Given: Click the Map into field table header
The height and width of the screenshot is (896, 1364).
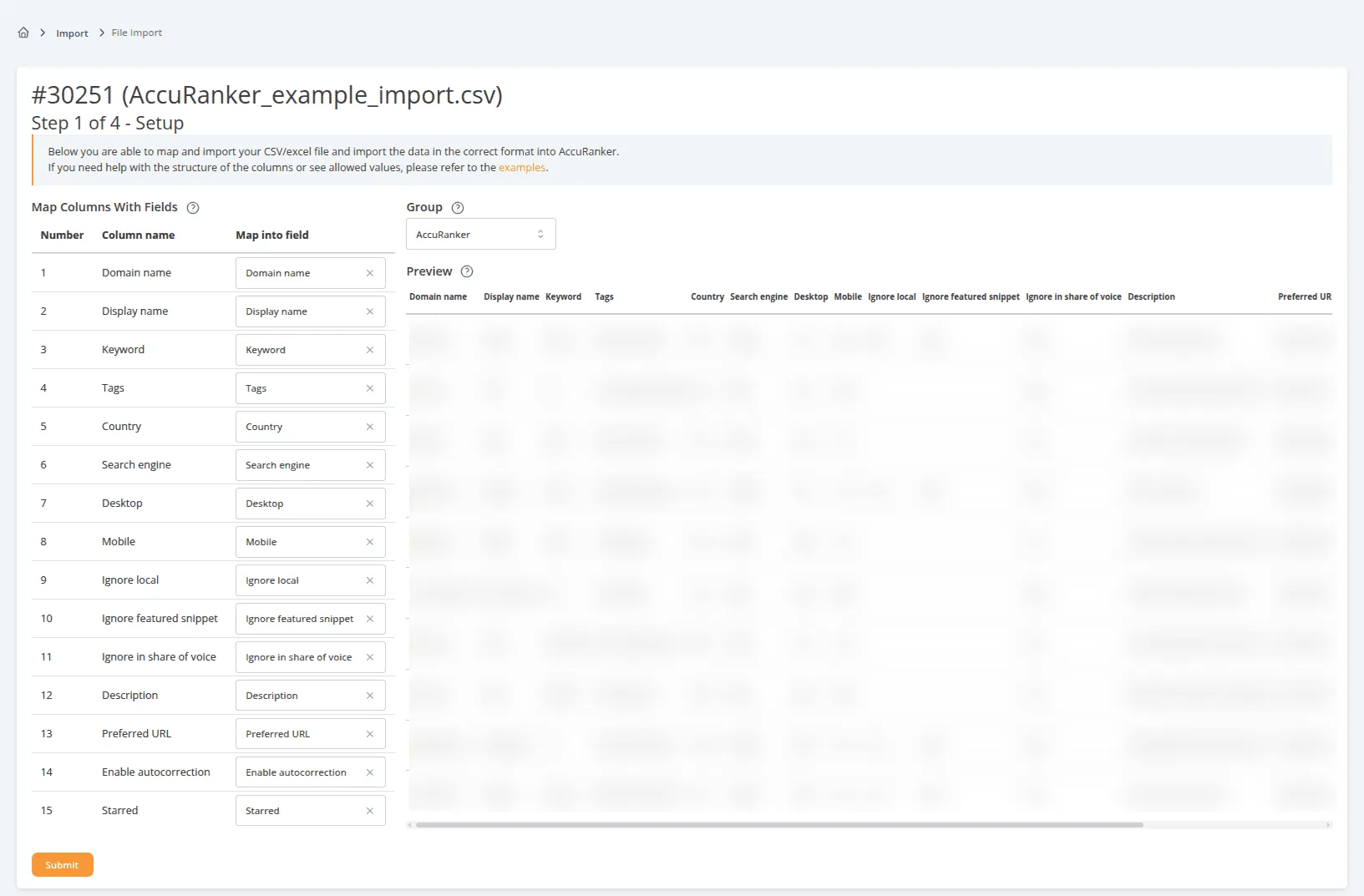Looking at the screenshot, I should [272, 235].
